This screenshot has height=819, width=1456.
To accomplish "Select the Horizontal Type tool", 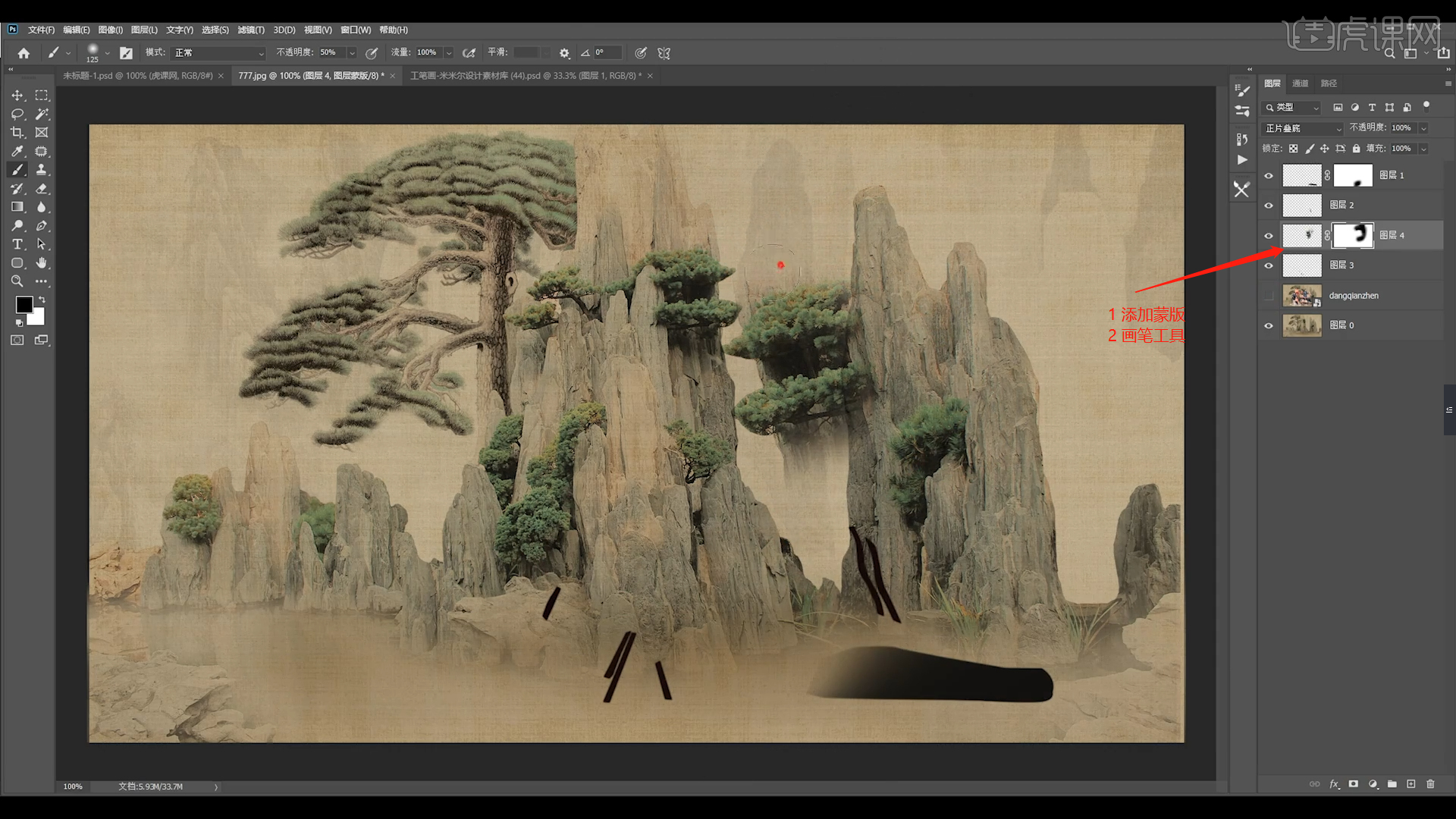I will 17,244.
